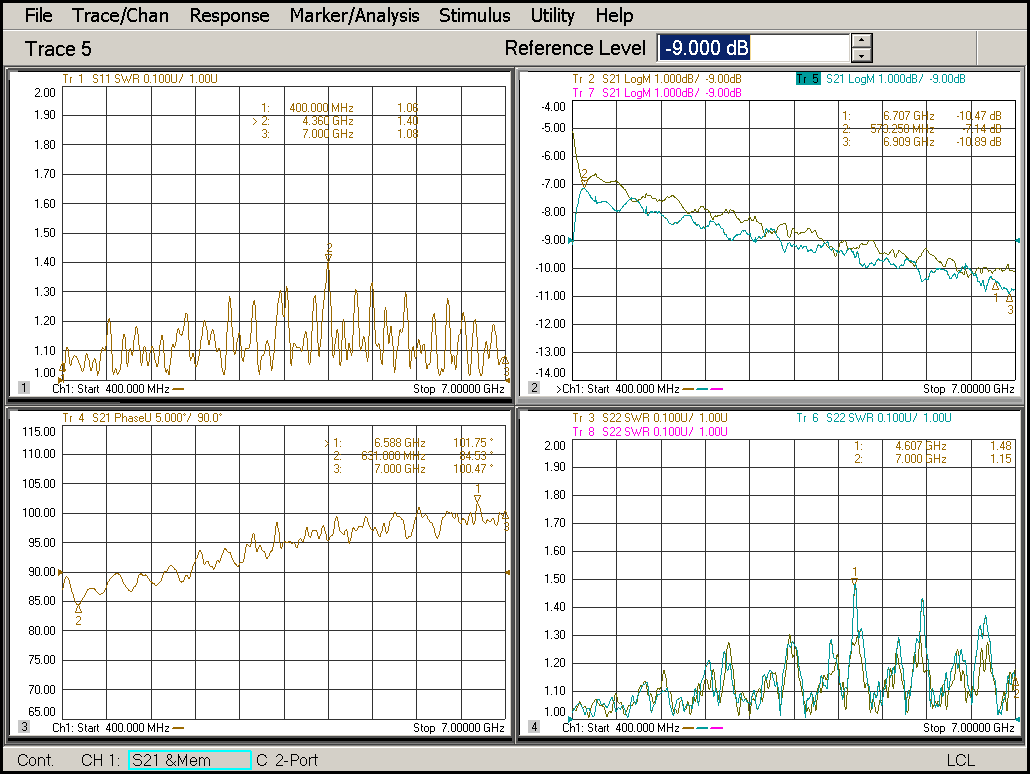Click the window 2 number badge
The image size is (1030, 774).
coord(534,388)
